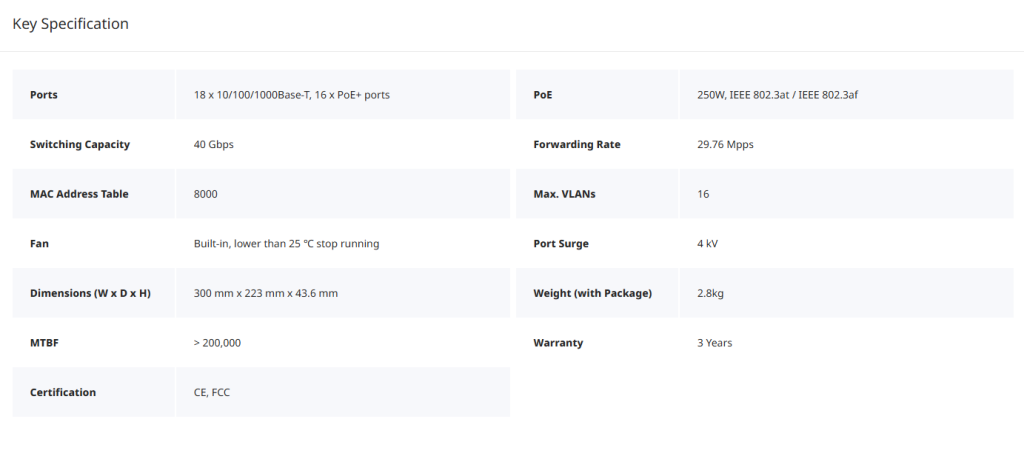Select the 250W IEEE 802.3at value
1024x459 pixels.
777,95
